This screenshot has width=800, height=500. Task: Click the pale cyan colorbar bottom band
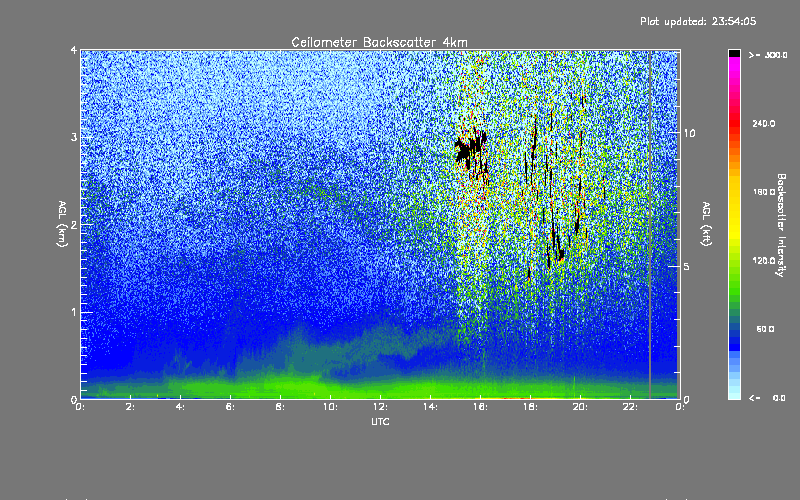tap(734, 394)
